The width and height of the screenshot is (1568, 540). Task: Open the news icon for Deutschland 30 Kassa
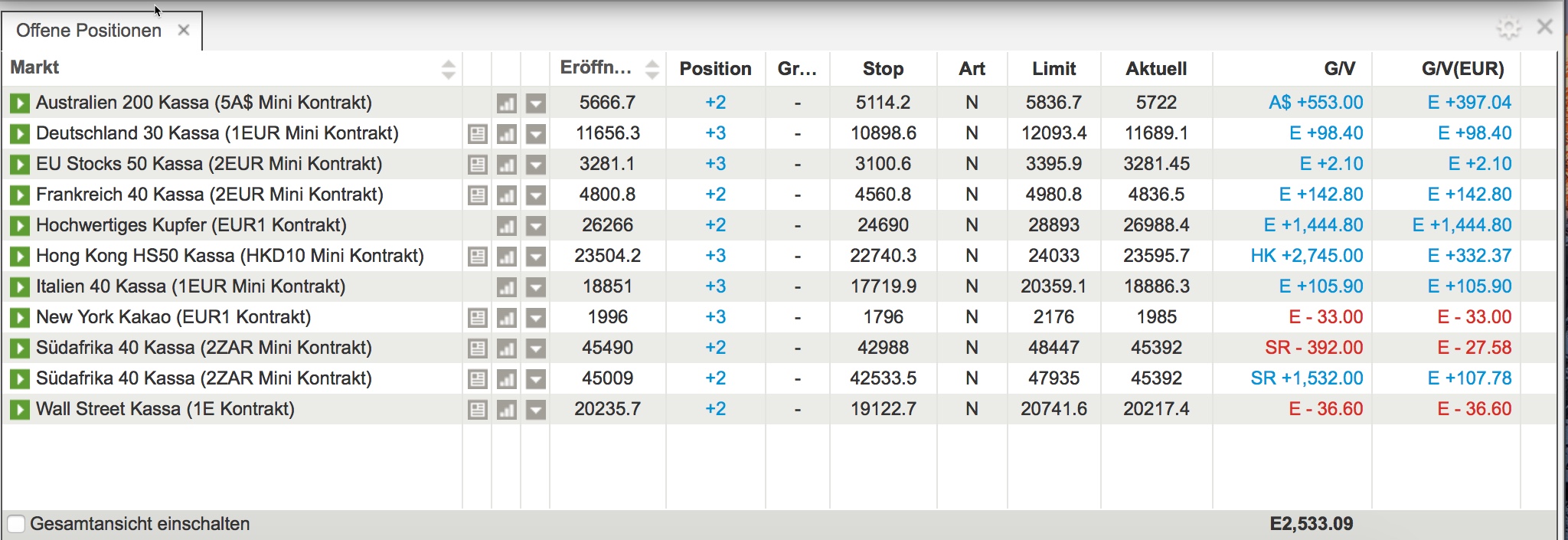(x=477, y=134)
